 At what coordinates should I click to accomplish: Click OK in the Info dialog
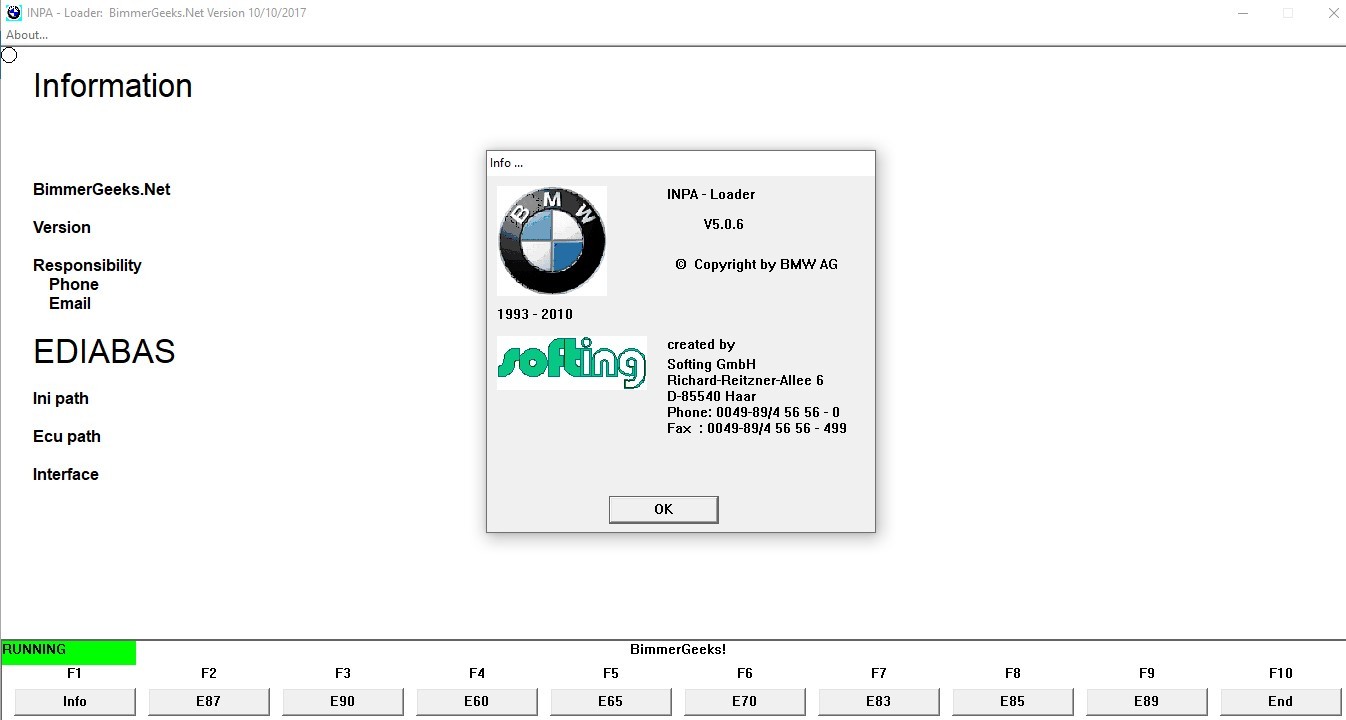coord(663,509)
